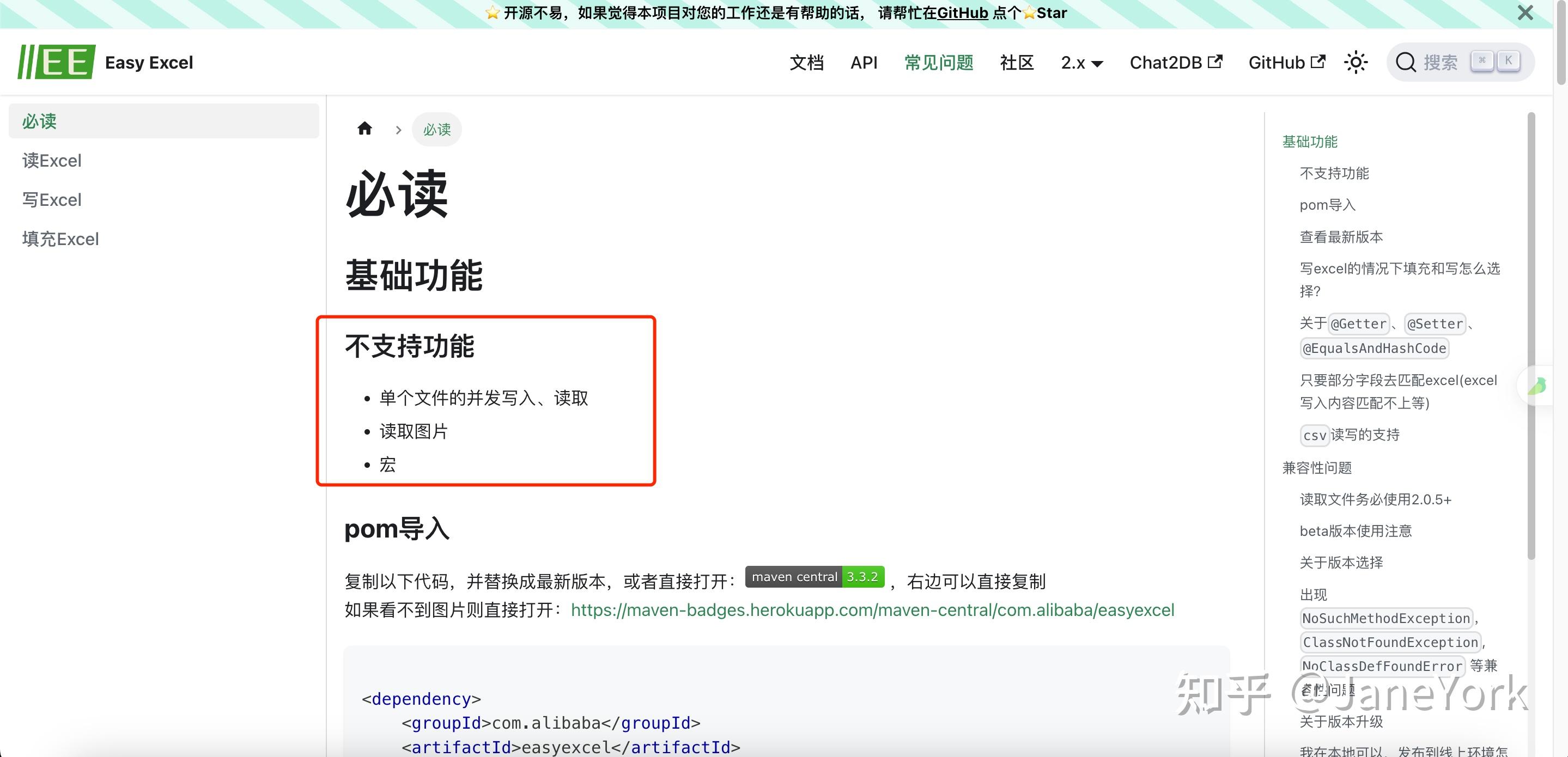Open the 文档 navigation item
Image resolution: width=1568 pixels, height=757 pixels.
click(807, 62)
